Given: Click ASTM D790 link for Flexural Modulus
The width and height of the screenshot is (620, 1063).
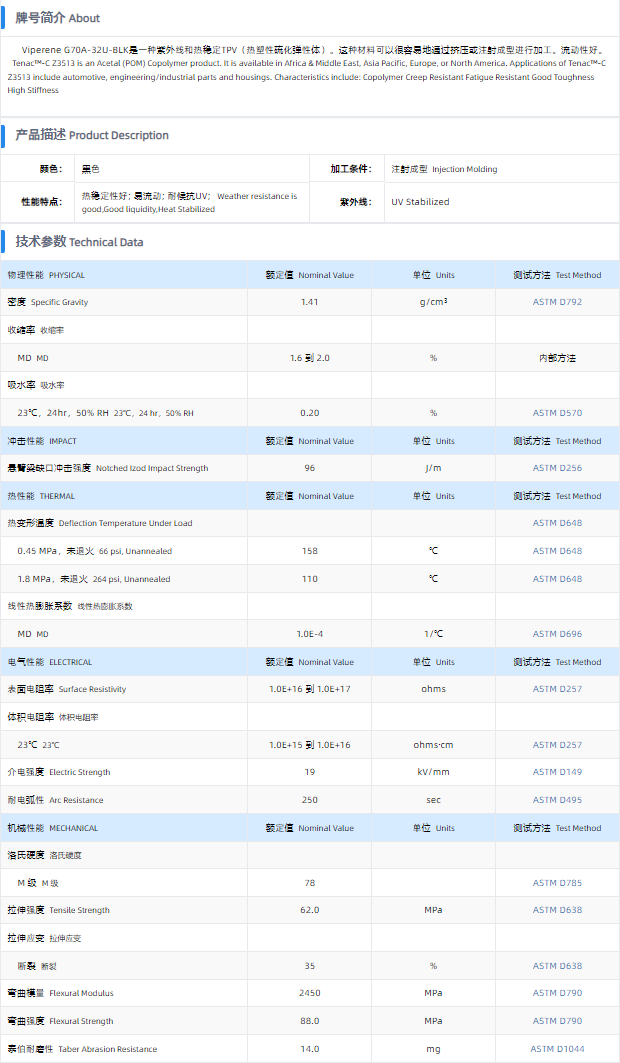Looking at the screenshot, I should 557,993.
